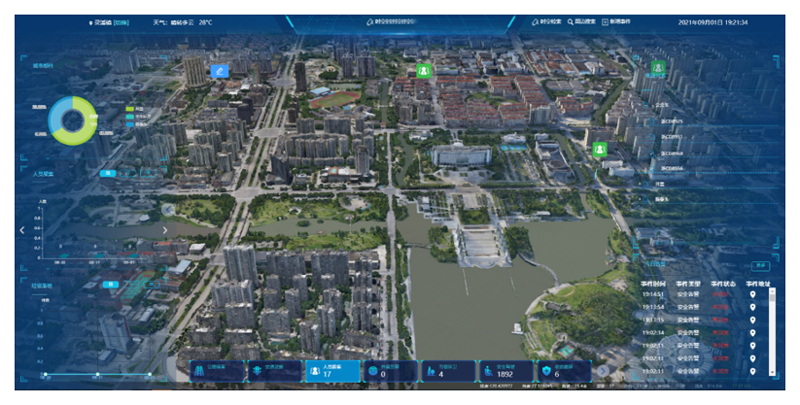The image size is (800, 405).
Task: Click the 今日告警 panel title
Action: [656, 264]
